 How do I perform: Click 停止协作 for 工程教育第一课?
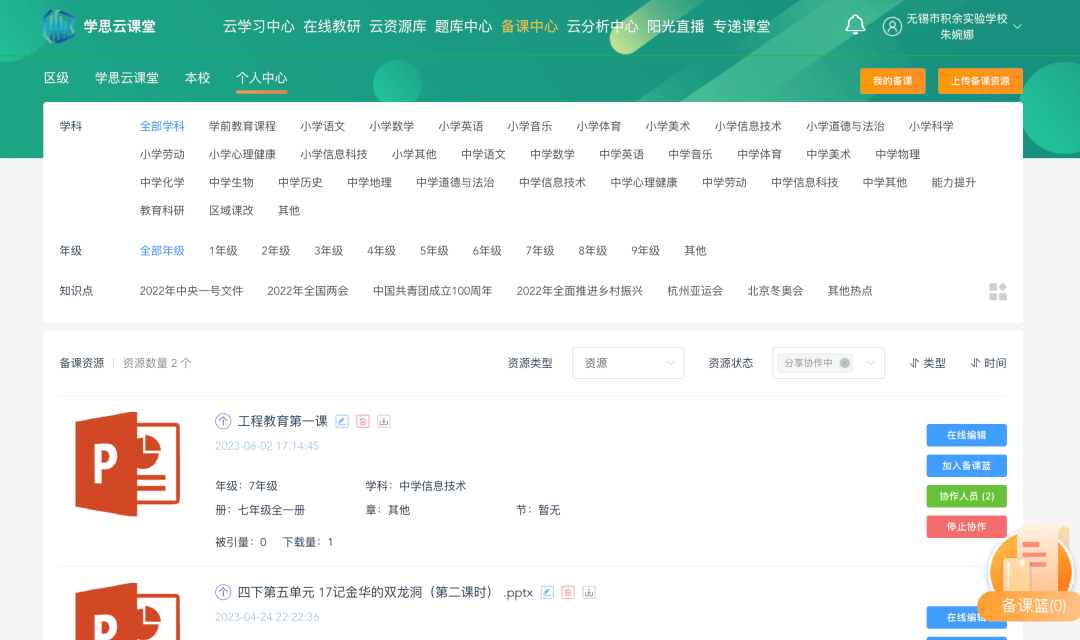coord(966,527)
